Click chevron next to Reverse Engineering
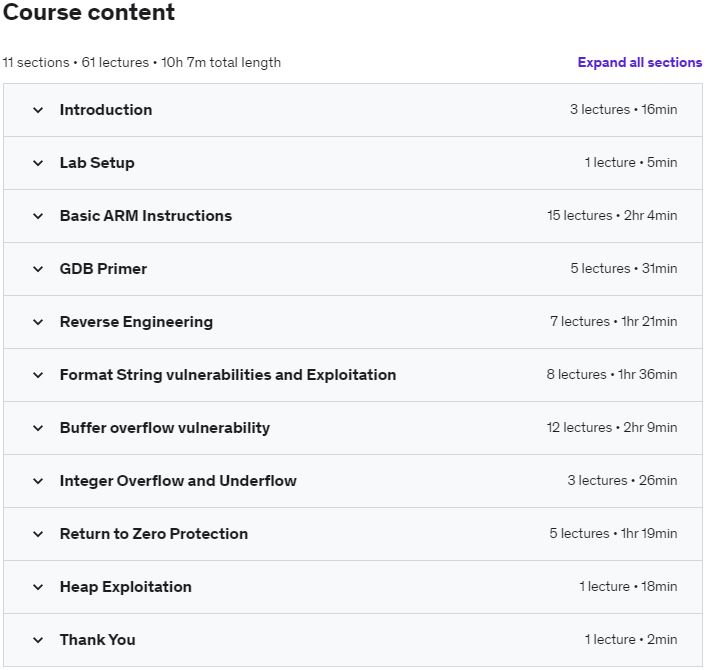The width and height of the screenshot is (706, 670). click(x=38, y=322)
